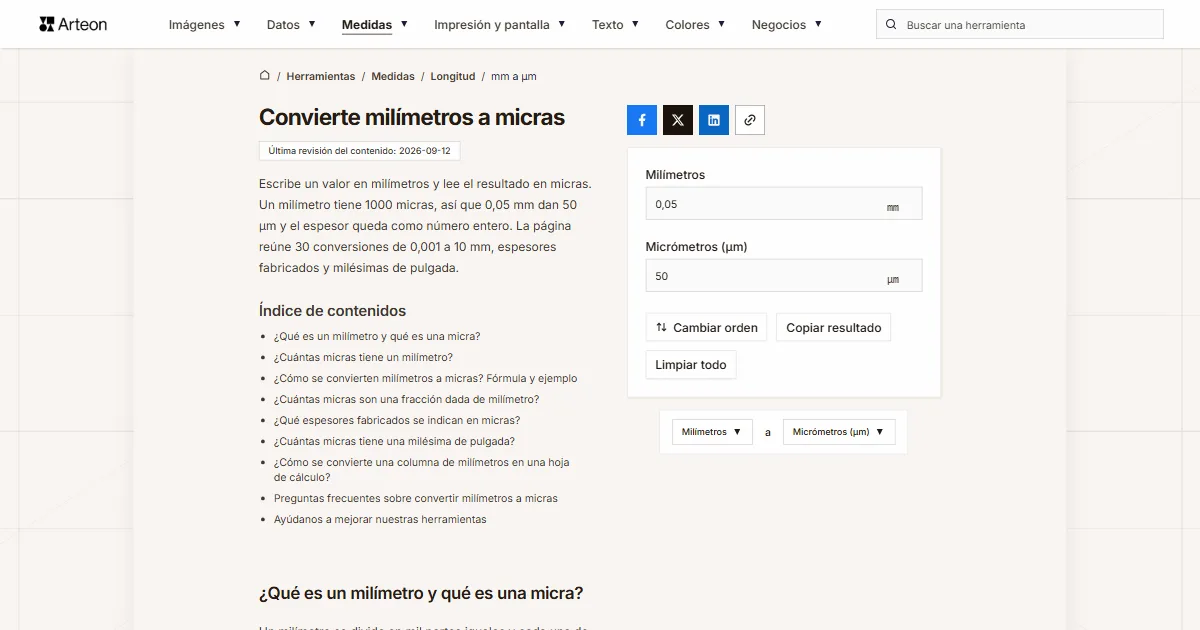This screenshot has width=1200, height=630.
Task: Share page on X
Action: [678, 120]
